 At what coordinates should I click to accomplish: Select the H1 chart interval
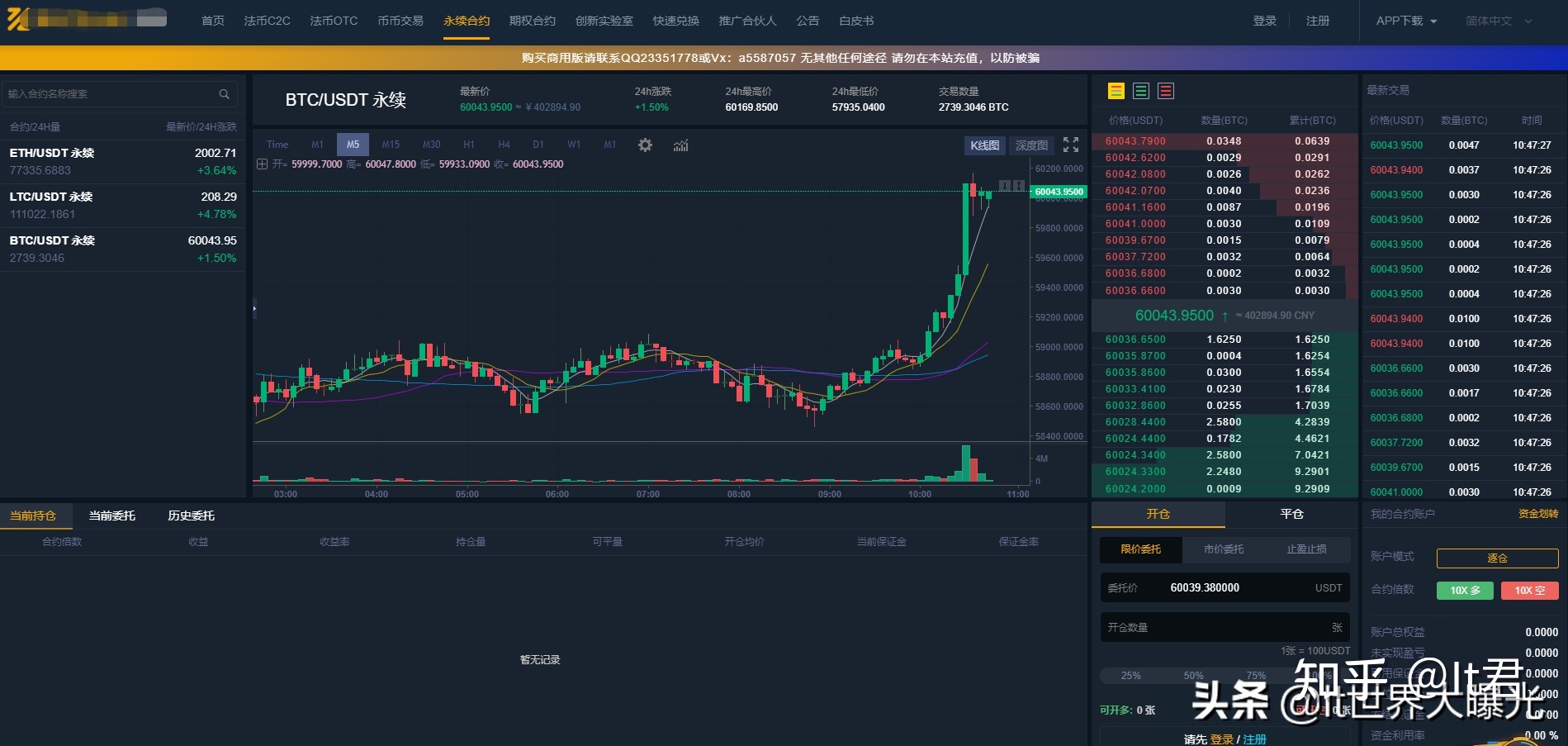(468, 145)
